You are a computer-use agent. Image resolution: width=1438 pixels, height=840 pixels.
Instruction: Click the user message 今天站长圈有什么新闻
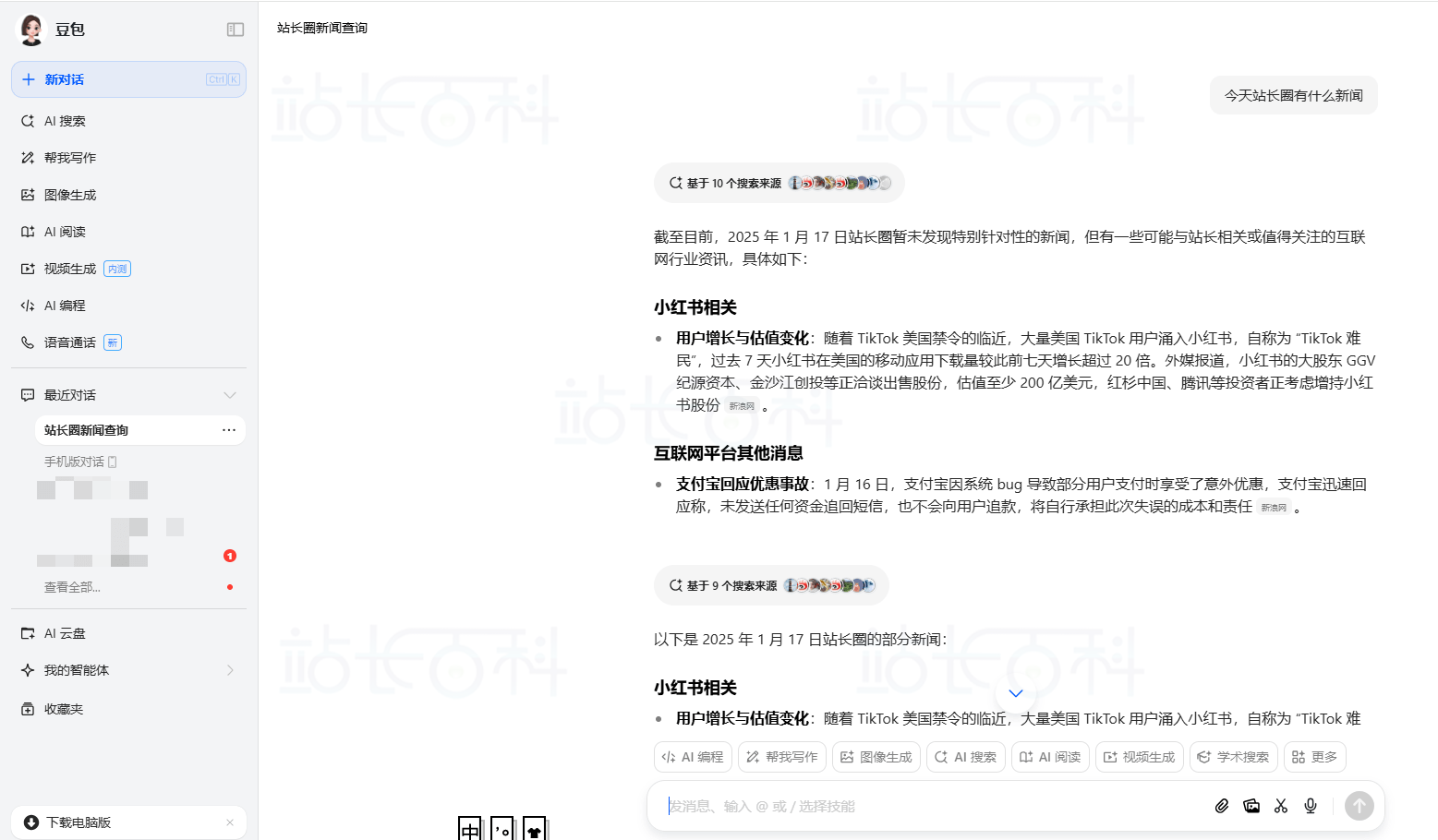[1293, 95]
